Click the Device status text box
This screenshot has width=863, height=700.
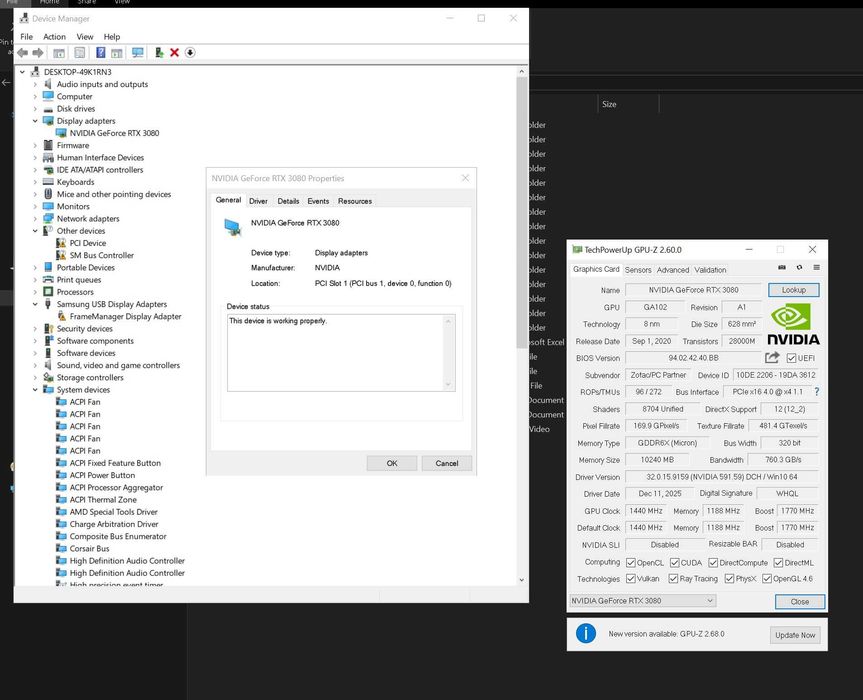tap(341, 353)
